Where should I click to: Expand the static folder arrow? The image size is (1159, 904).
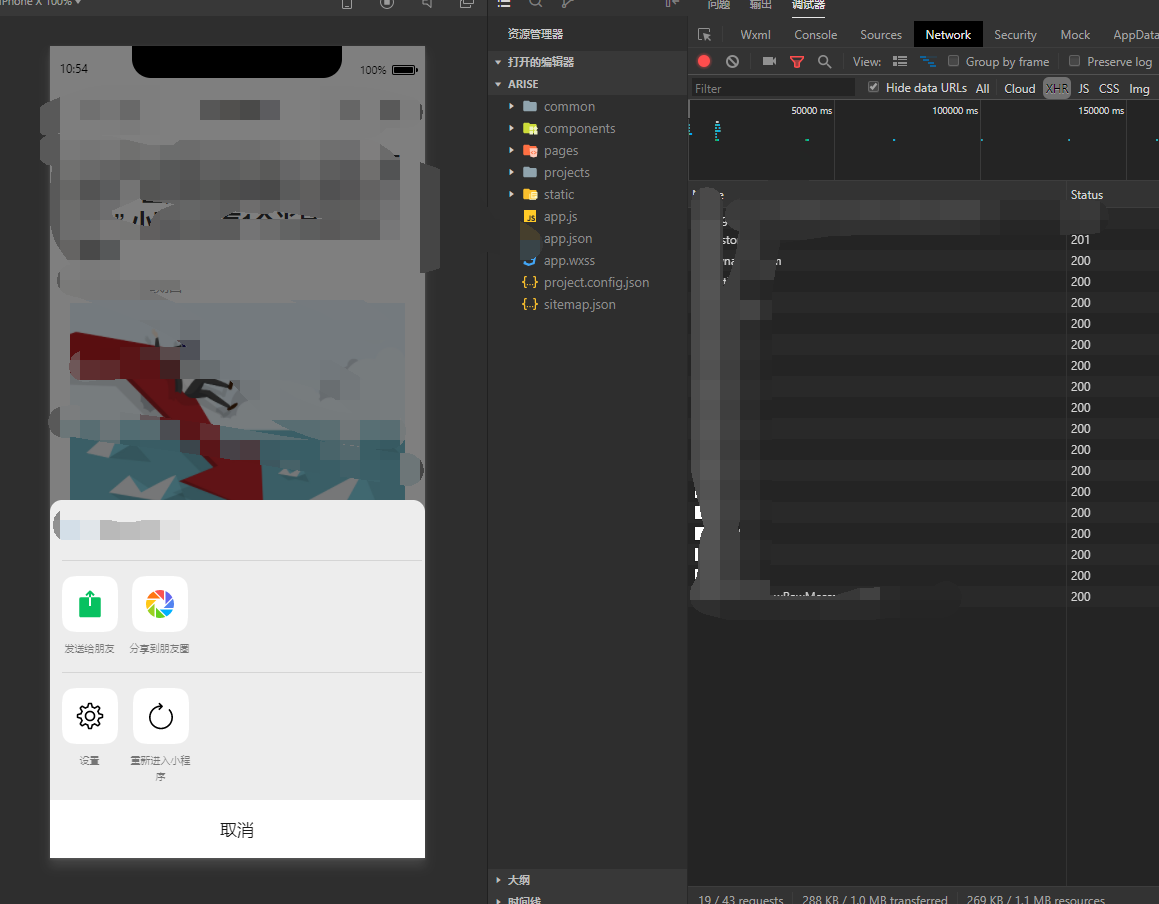(x=511, y=194)
